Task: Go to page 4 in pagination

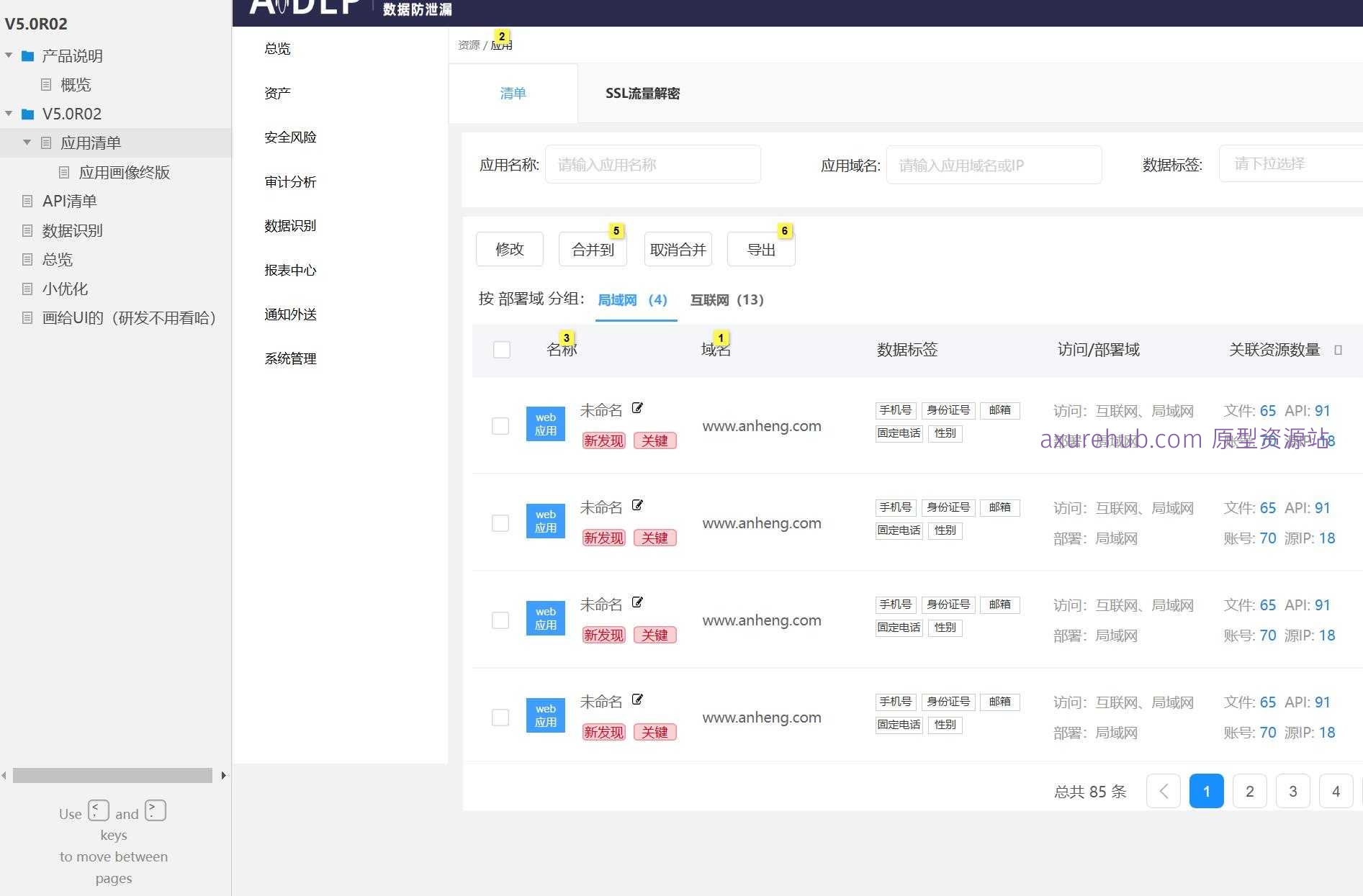Action: click(x=1336, y=791)
